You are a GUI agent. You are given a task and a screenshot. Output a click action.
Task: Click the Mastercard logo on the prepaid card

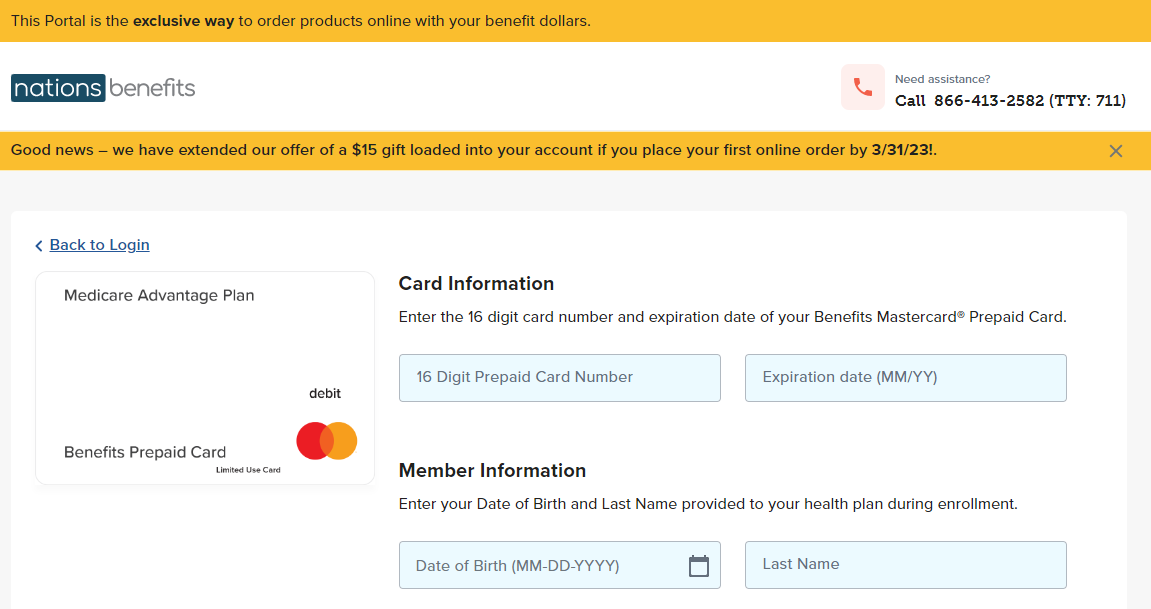click(x=326, y=440)
